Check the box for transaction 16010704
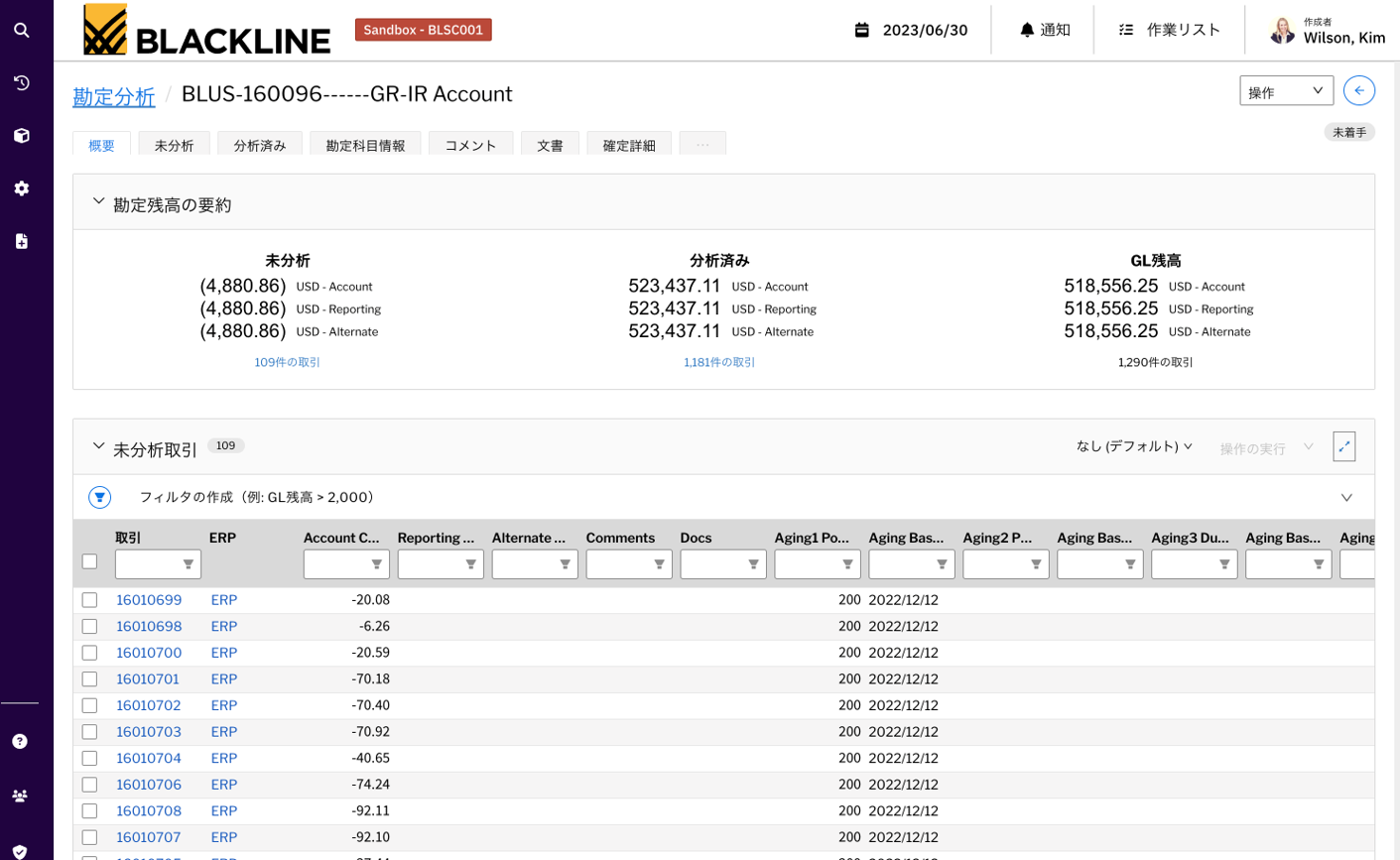This screenshot has height=860, width=1400. [89, 758]
